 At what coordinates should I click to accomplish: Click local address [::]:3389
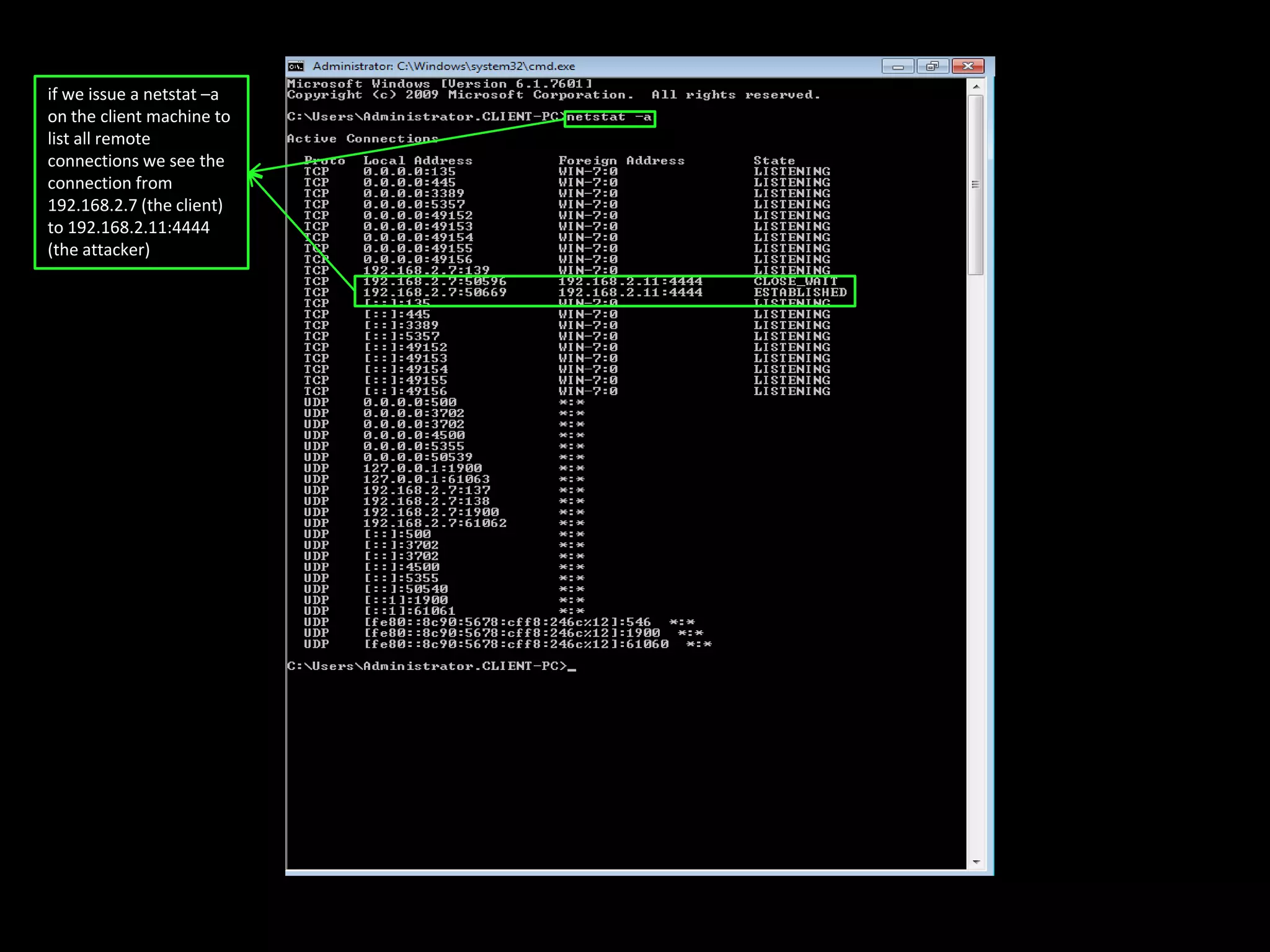401,325
